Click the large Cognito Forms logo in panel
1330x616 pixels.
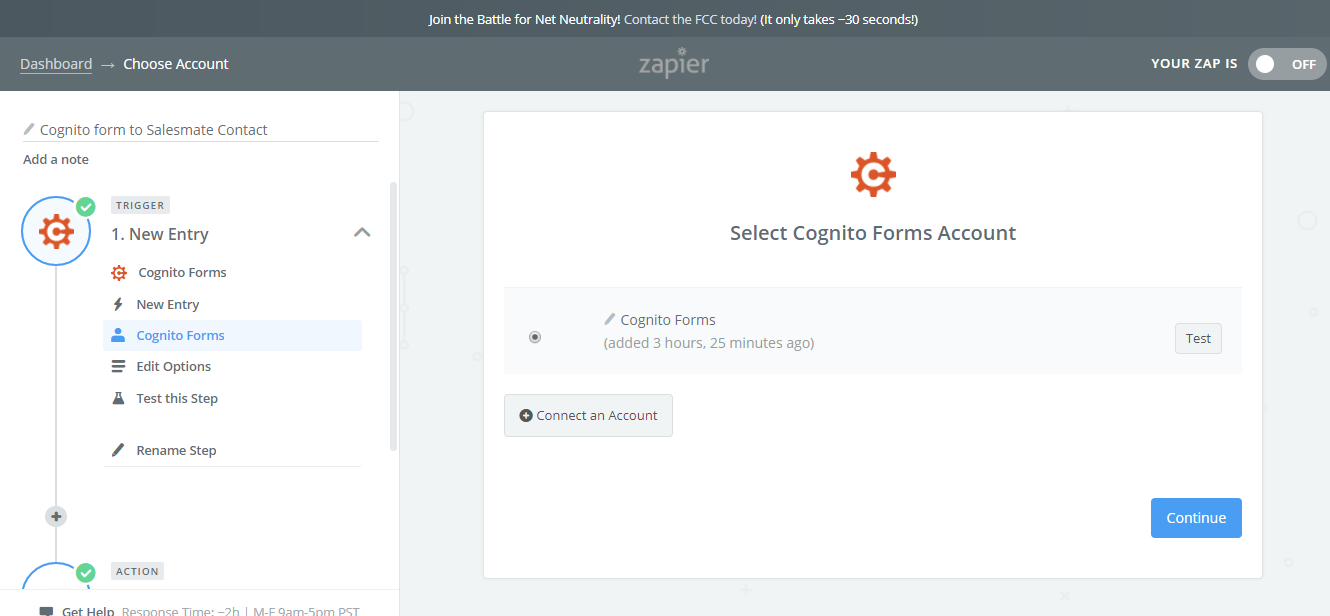(873, 175)
